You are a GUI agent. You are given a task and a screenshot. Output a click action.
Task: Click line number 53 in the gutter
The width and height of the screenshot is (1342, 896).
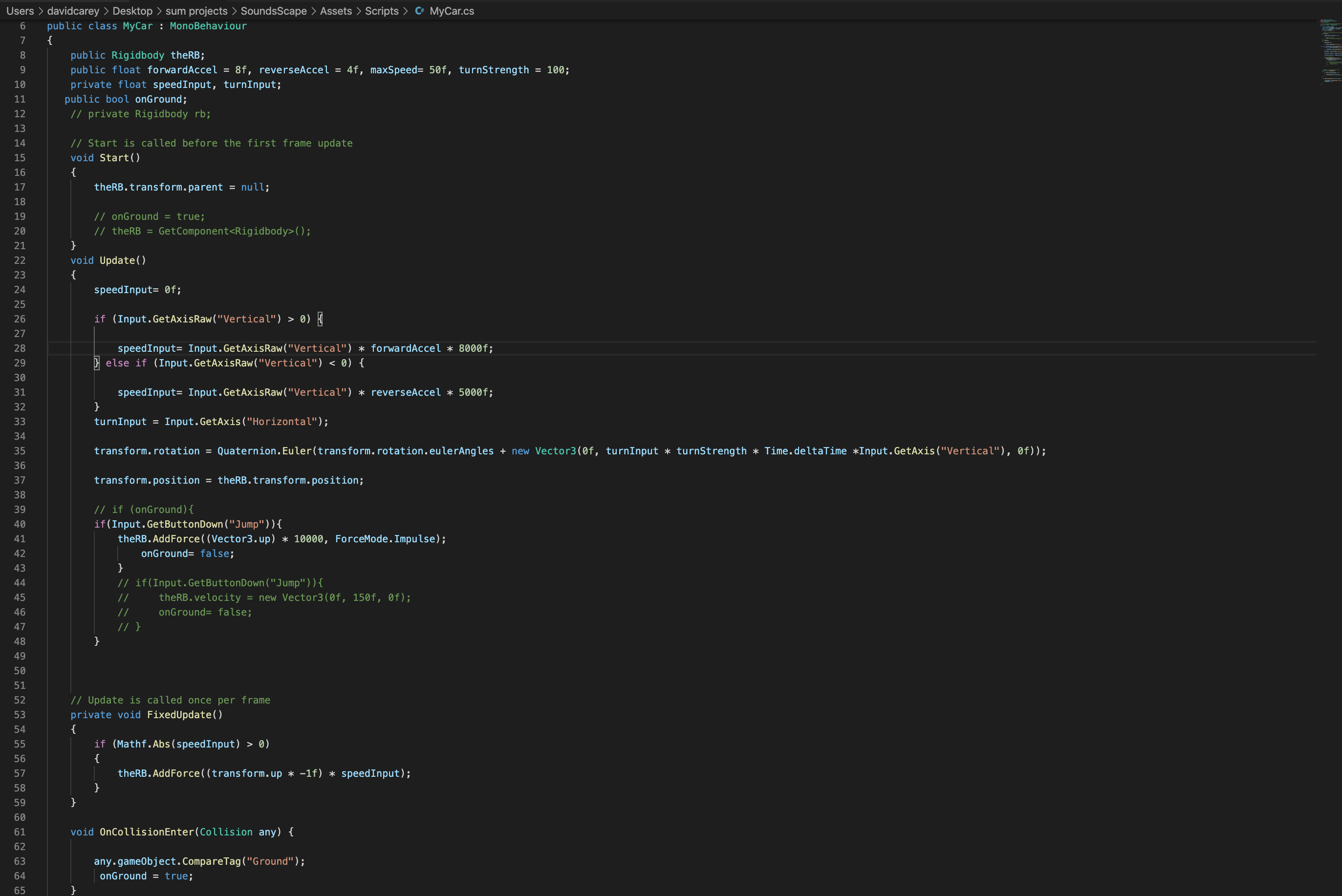pos(20,715)
